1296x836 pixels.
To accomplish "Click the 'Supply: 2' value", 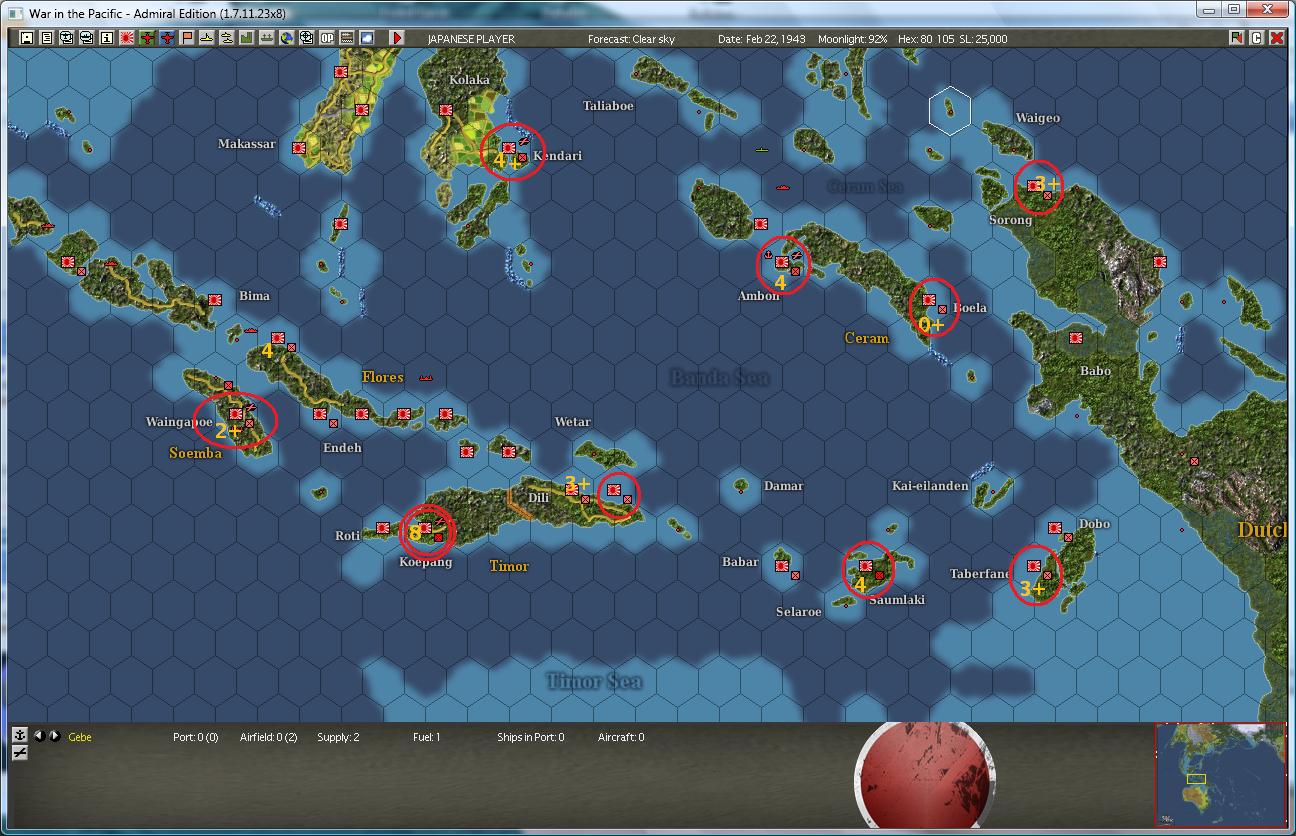I will click(338, 738).
